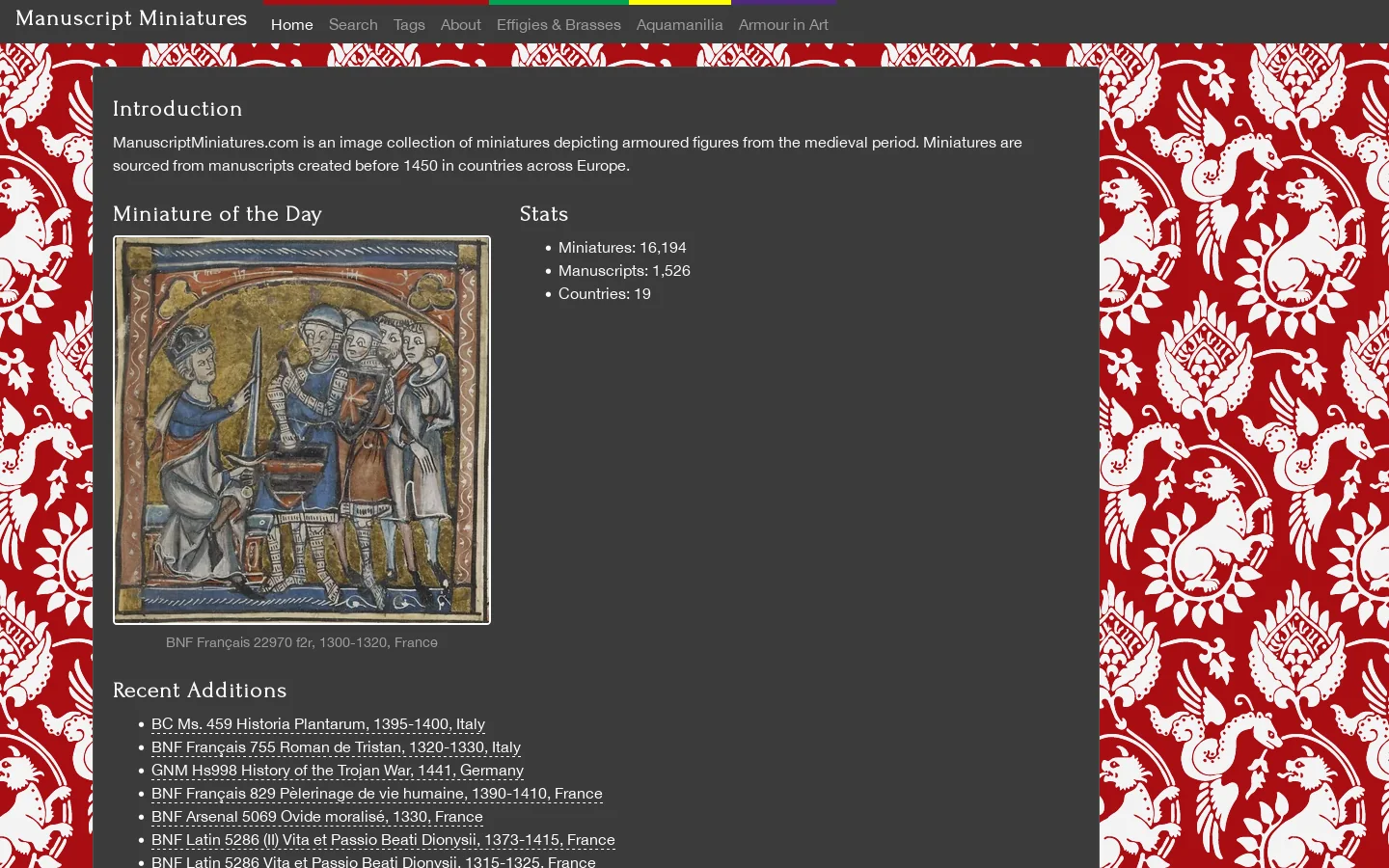Click the BNF Français 22970 f2r caption

click(x=302, y=642)
